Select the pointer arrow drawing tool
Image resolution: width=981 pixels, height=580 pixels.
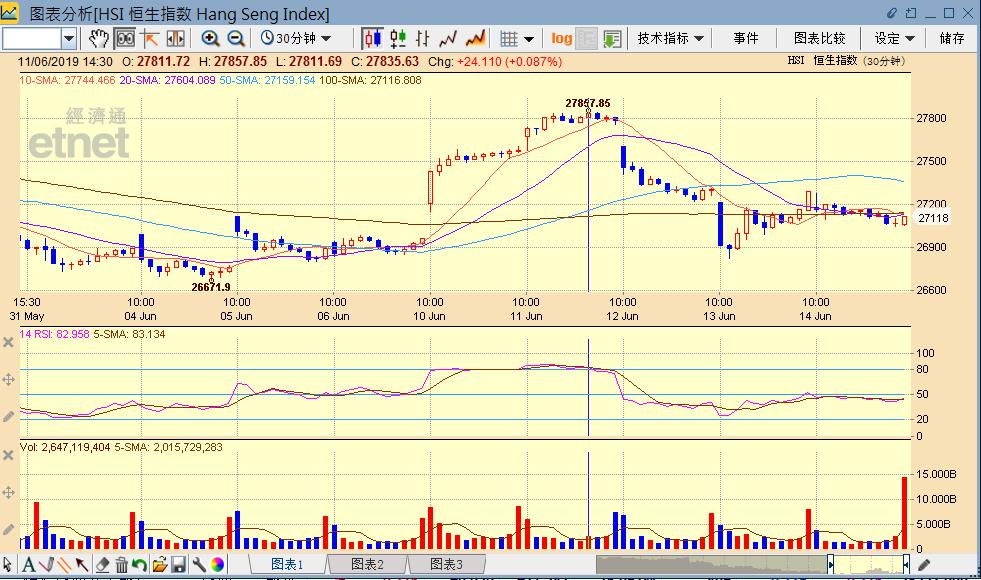tap(8, 564)
